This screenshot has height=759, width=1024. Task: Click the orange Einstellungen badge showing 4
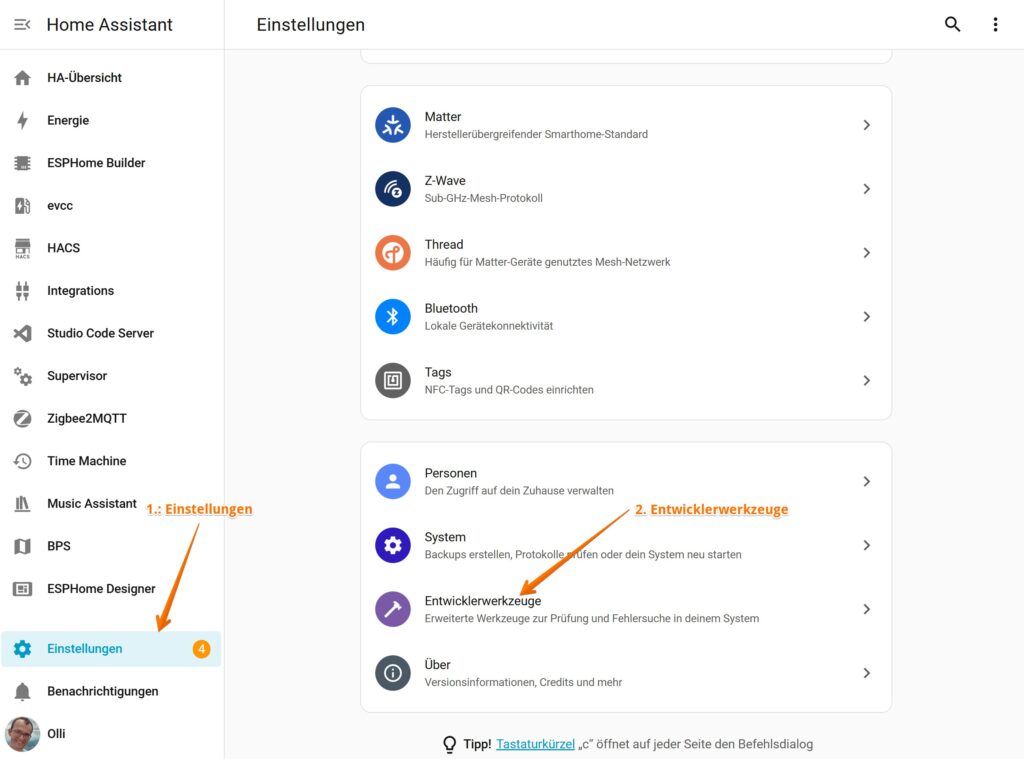pyautogui.click(x=201, y=649)
